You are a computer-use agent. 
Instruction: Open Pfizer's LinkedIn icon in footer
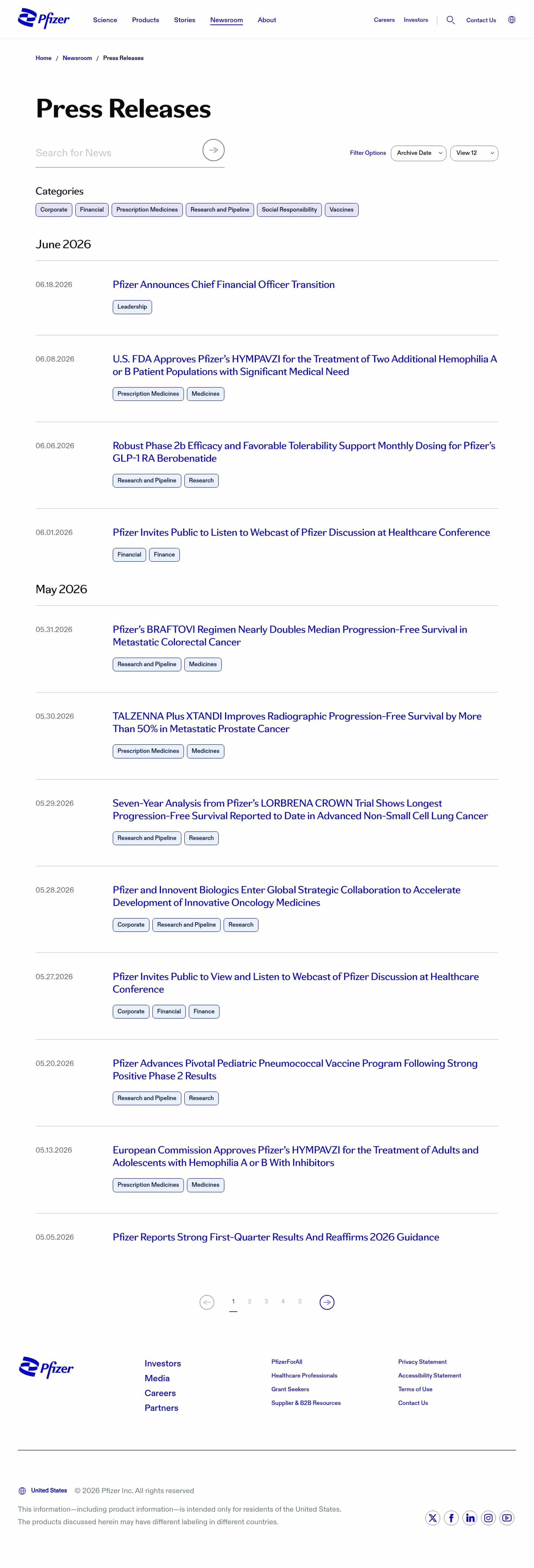[470, 1518]
